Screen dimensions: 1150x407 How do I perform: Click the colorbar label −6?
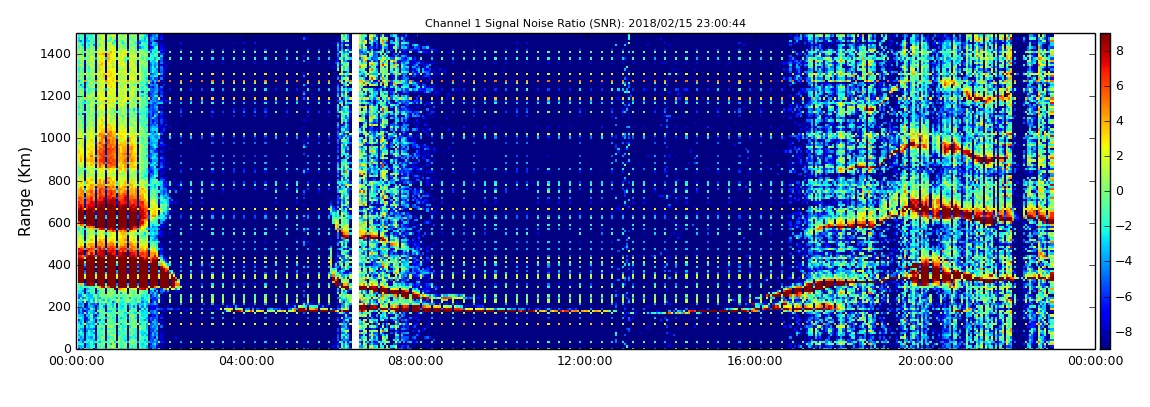[1122, 296]
